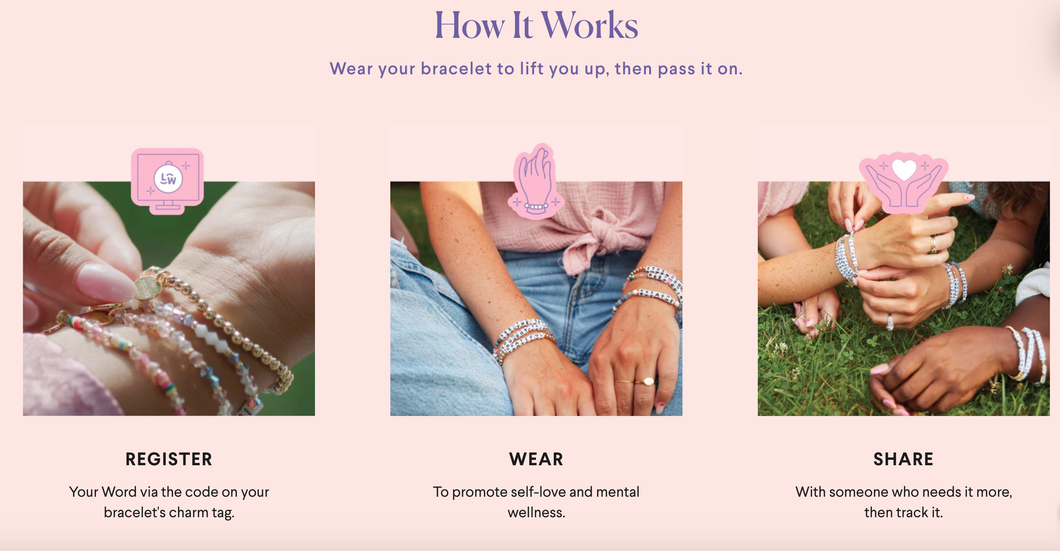Image resolution: width=1060 pixels, height=551 pixels.
Task: Click the WEAR step title
Action: [536, 459]
